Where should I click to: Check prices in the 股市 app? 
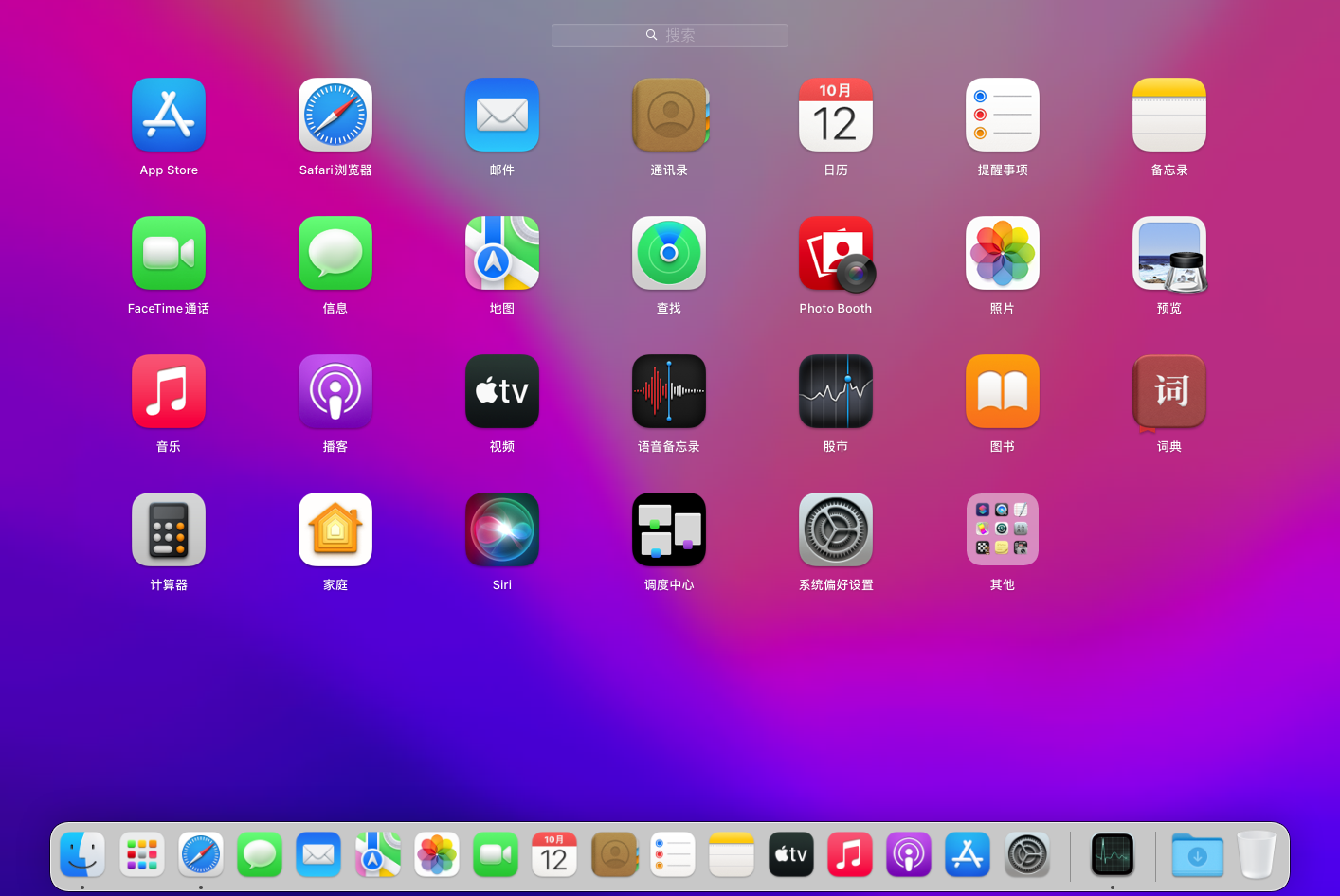pos(836,391)
